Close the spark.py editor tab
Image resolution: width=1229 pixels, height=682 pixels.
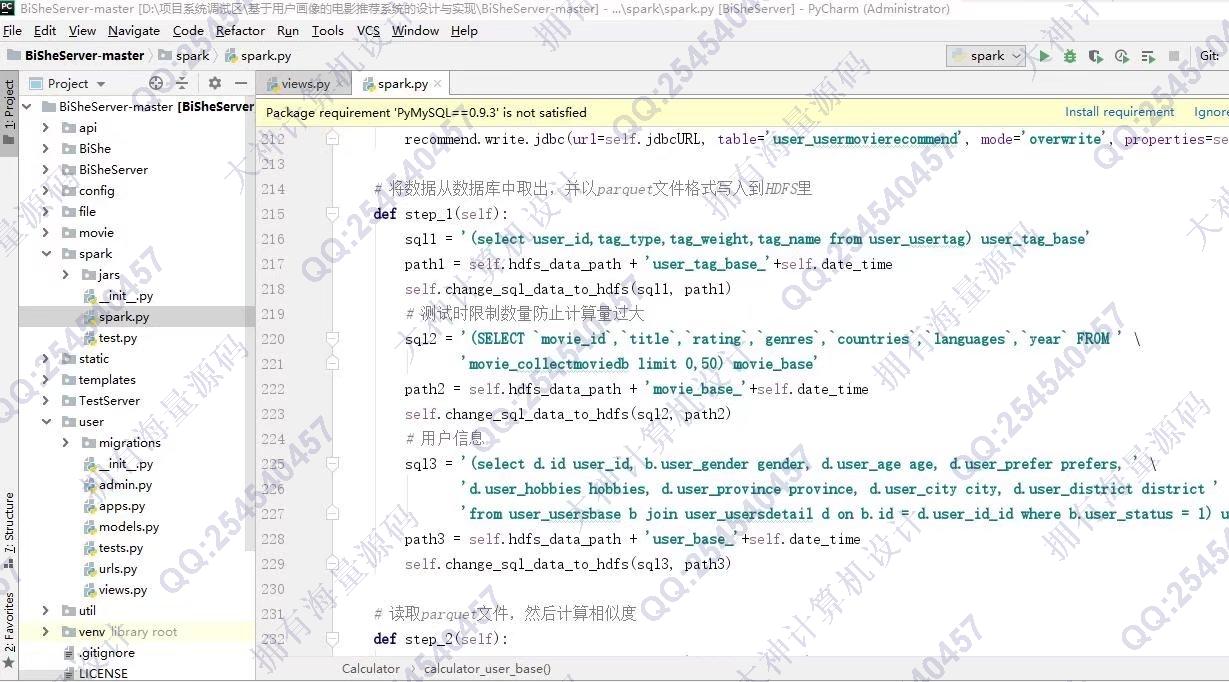437,84
